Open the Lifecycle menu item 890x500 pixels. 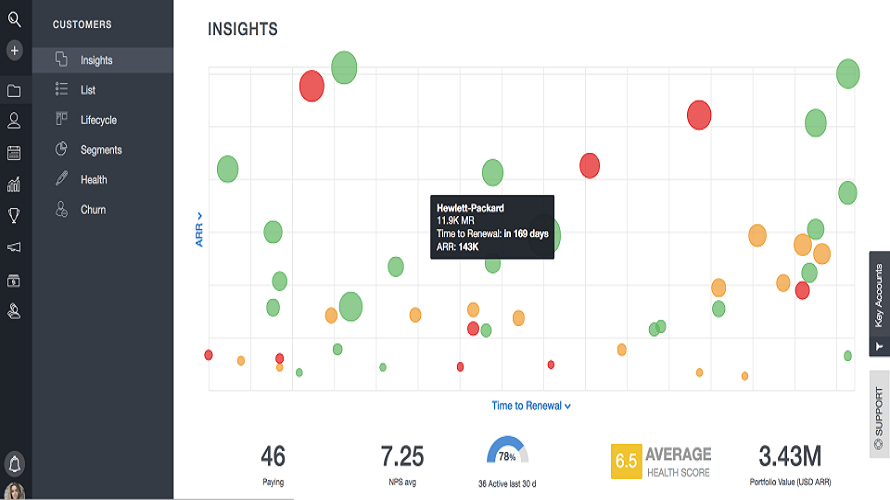pyautogui.click(x=98, y=120)
